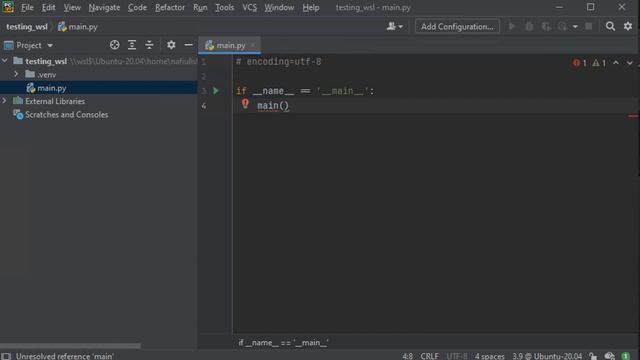Click the IDE status icon beside lock

click(x=609, y=356)
